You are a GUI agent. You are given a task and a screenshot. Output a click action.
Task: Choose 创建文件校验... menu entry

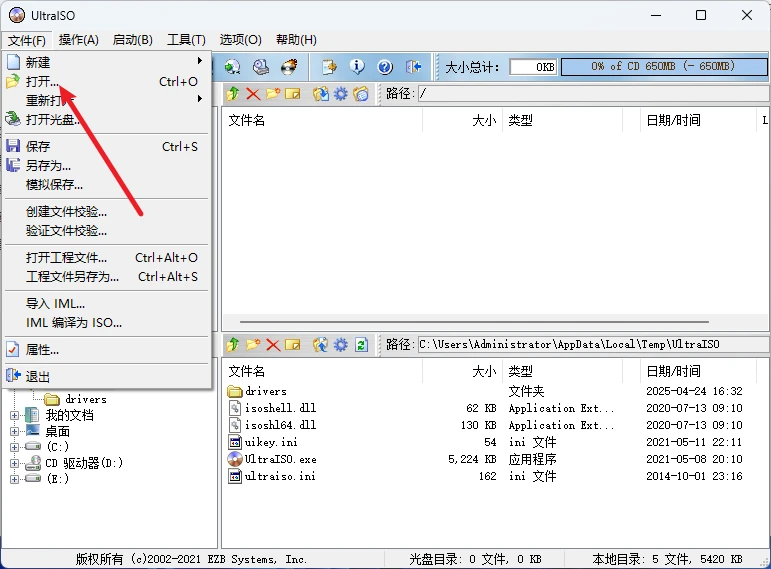pos(107,212)
